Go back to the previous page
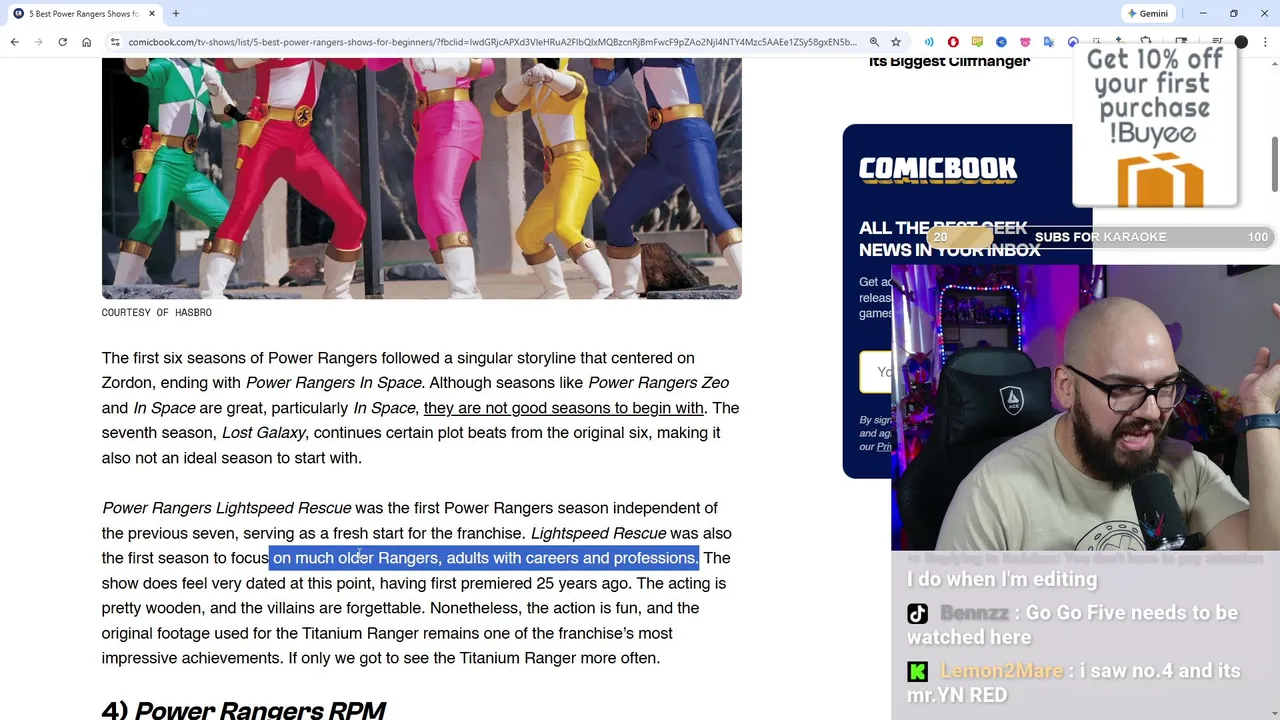1280x720 pixels. (x=14, y=42)
